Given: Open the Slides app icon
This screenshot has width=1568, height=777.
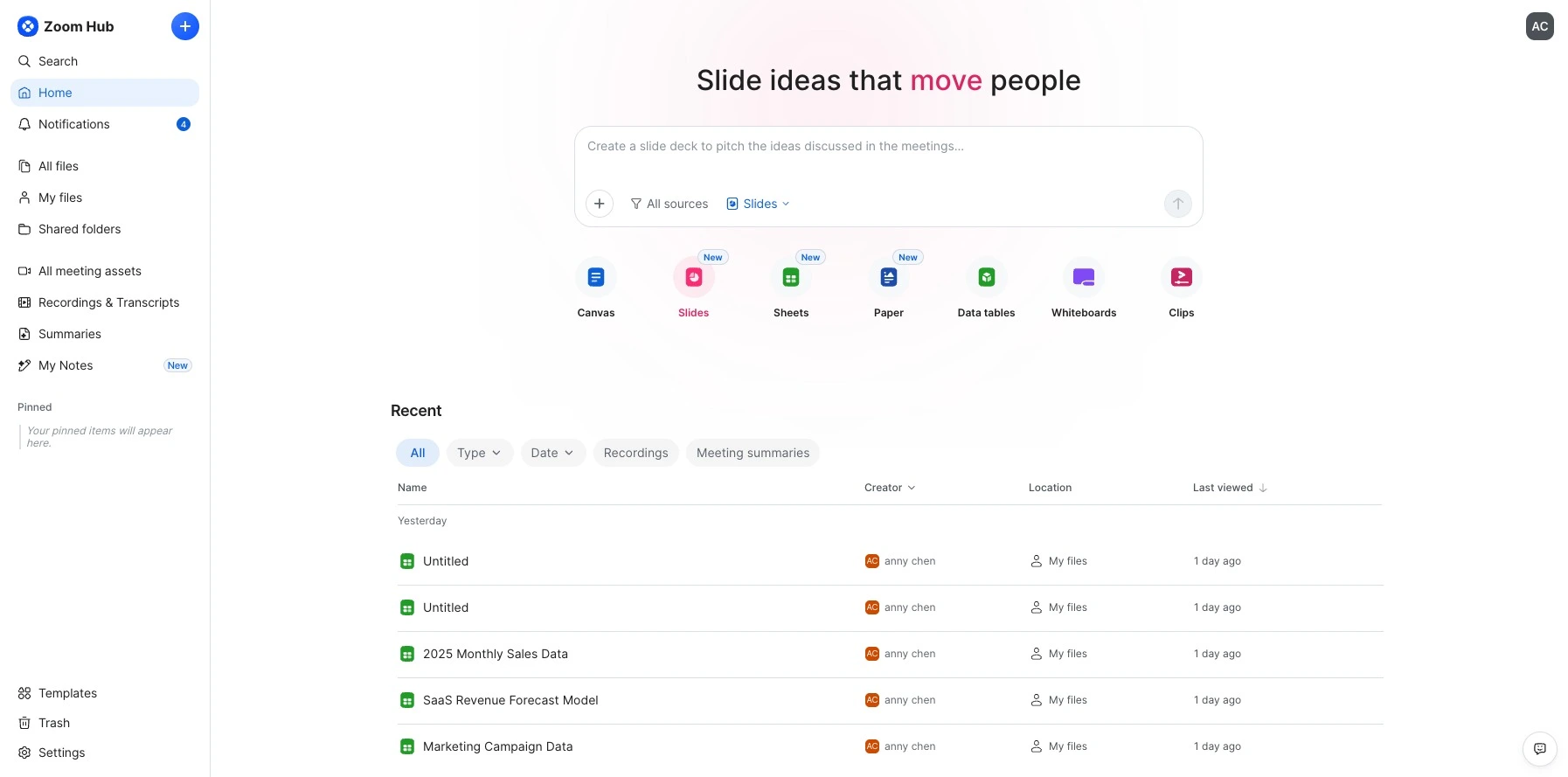Looking at the screenshot, I should pos(694,277).
